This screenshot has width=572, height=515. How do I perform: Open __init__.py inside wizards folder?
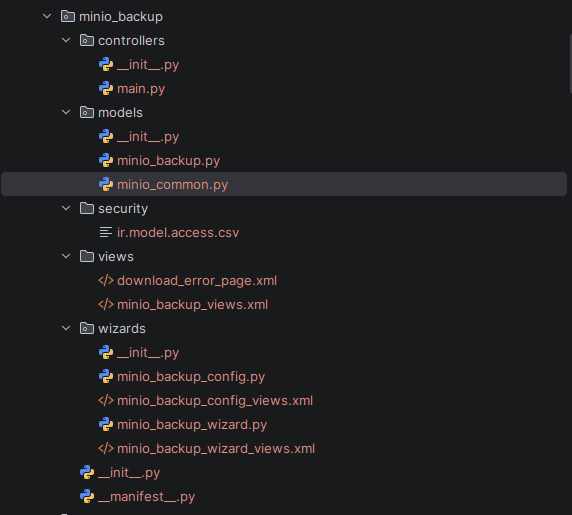(x=148, y=353)
